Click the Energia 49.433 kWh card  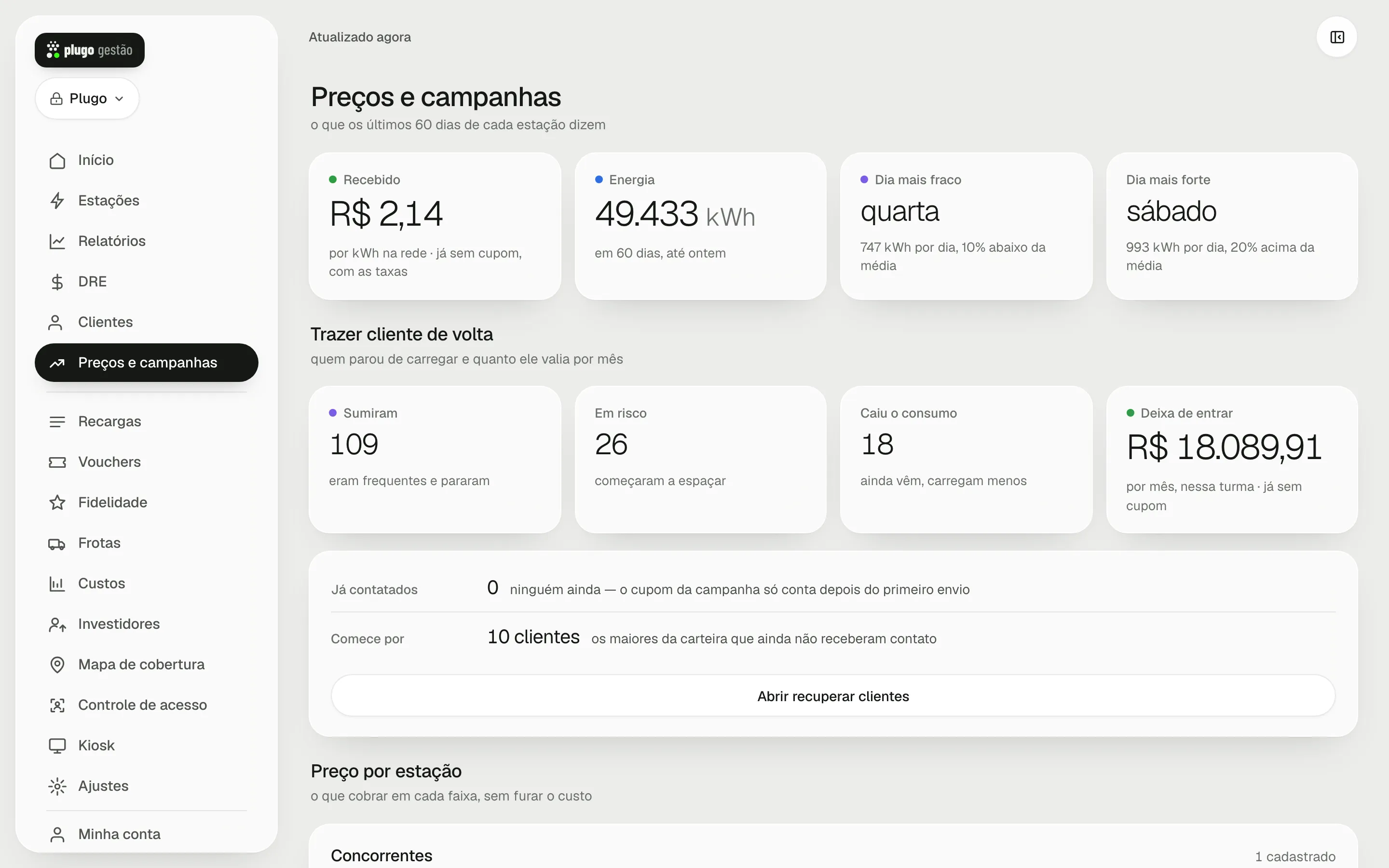[x=700, y=226]
